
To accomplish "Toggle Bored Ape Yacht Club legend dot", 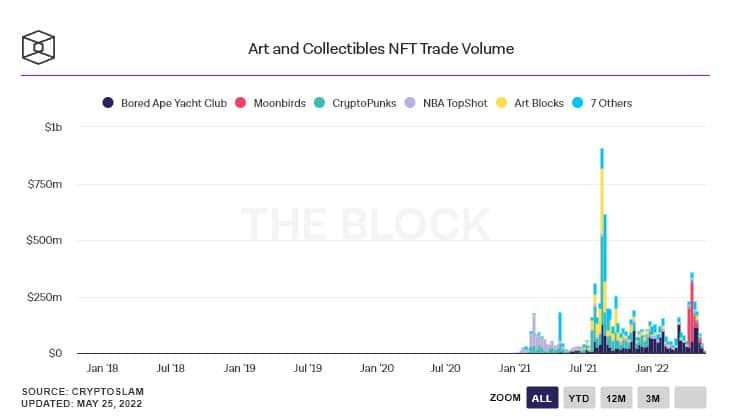I will tap(108, 103).
